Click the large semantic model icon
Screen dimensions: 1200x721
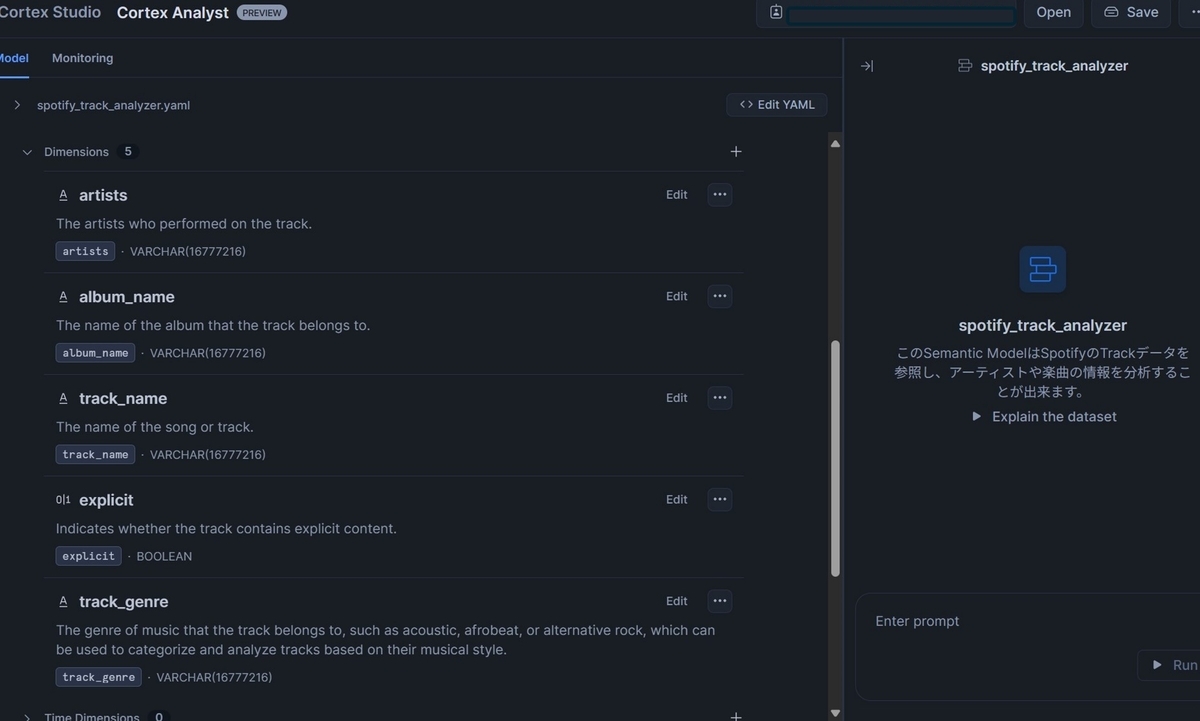point(1042,270)
